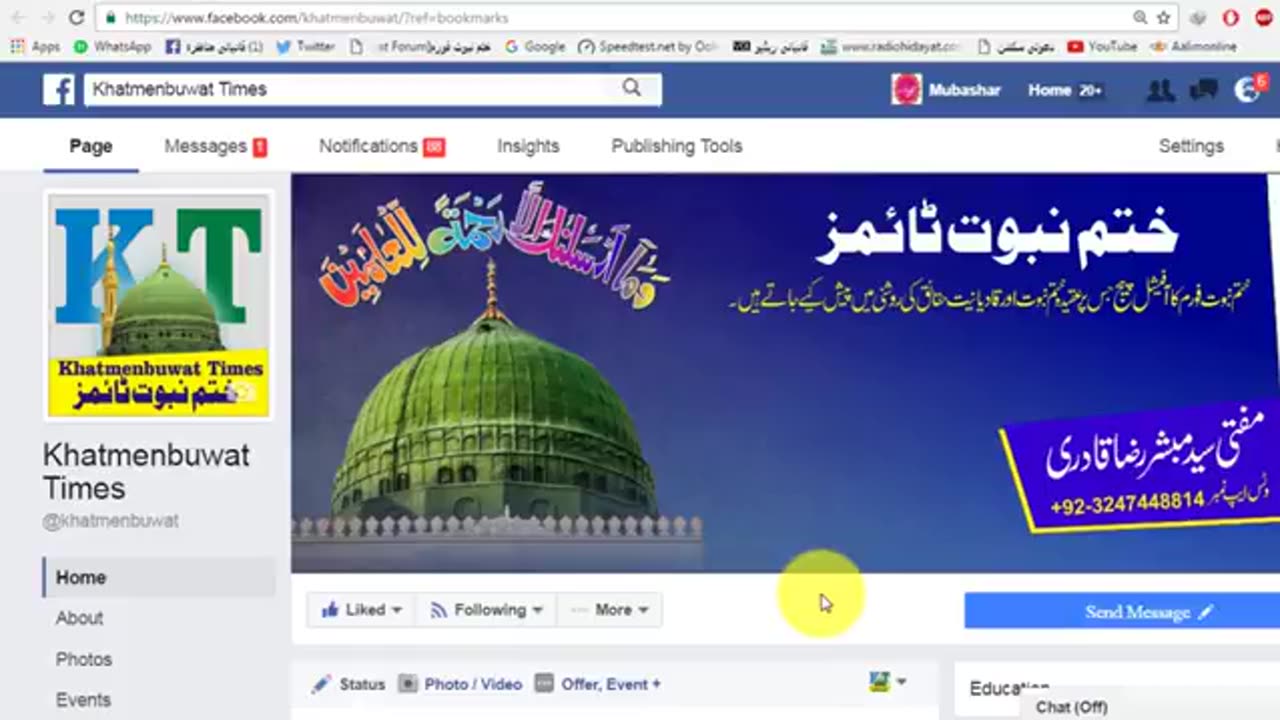Open the messages chat bubbles icon
This screenshot has height=720, width=1280.
tap(1203, 90)
